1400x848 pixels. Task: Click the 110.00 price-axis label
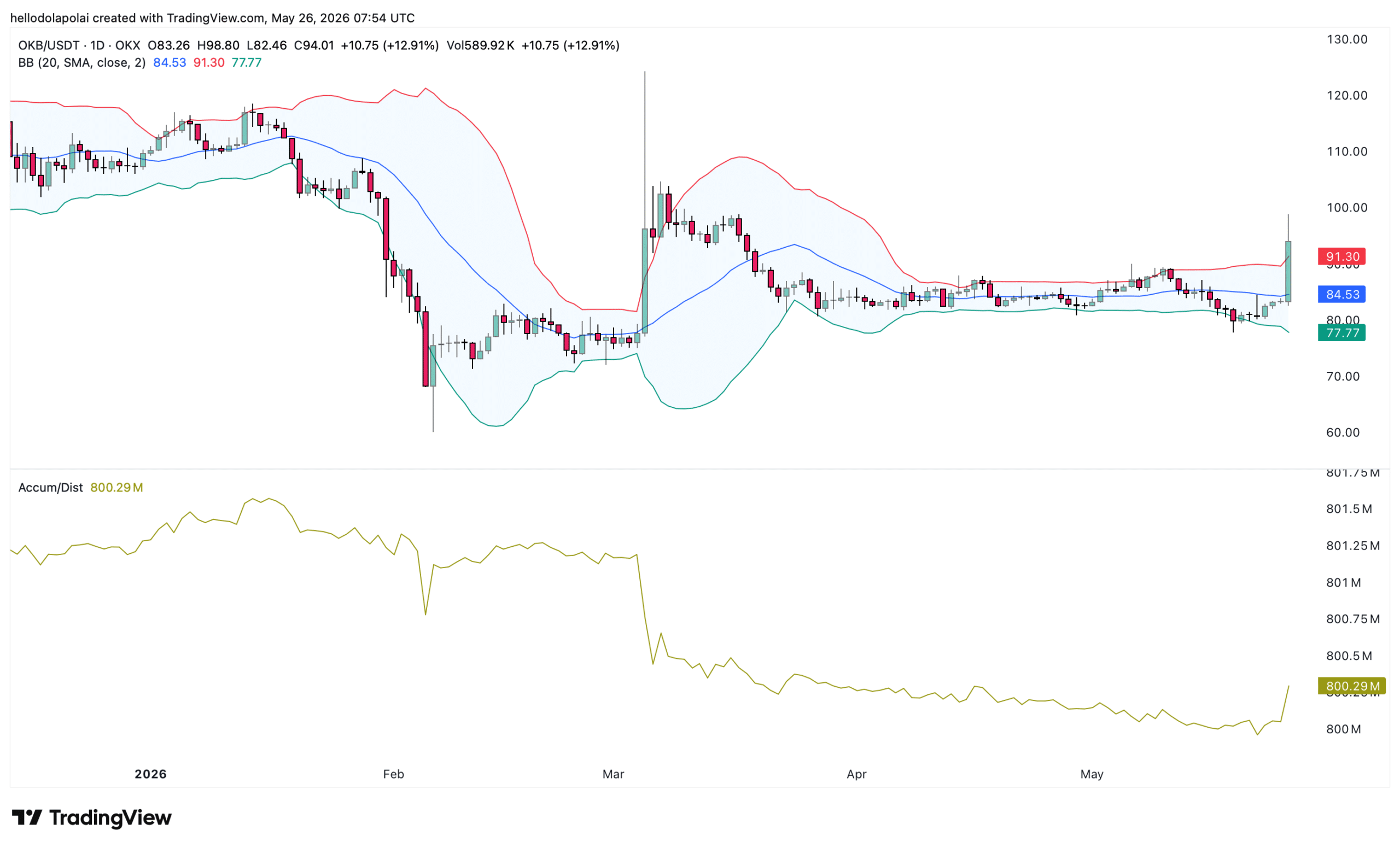coord(1346,151)
